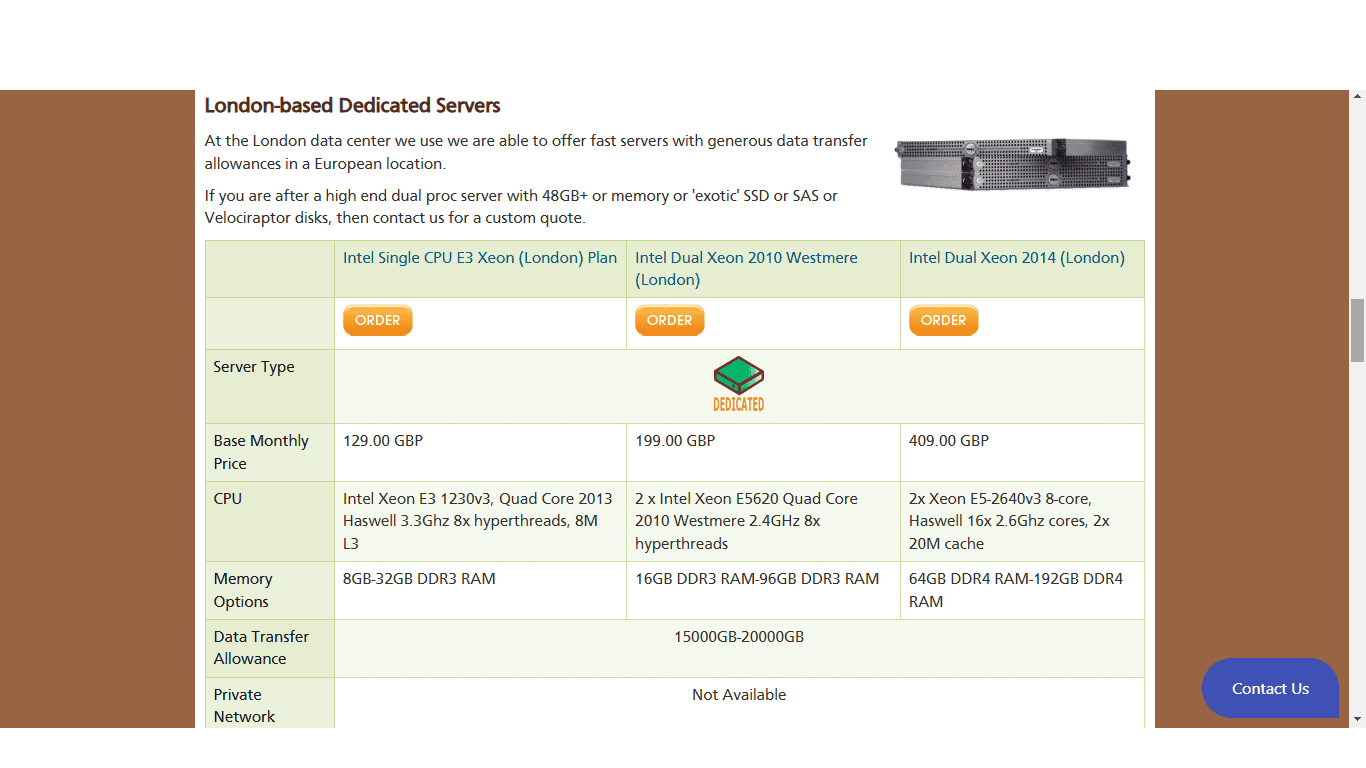Click the paragraph about the London data center
The image size is (1366, 768).
click(536, 152)
